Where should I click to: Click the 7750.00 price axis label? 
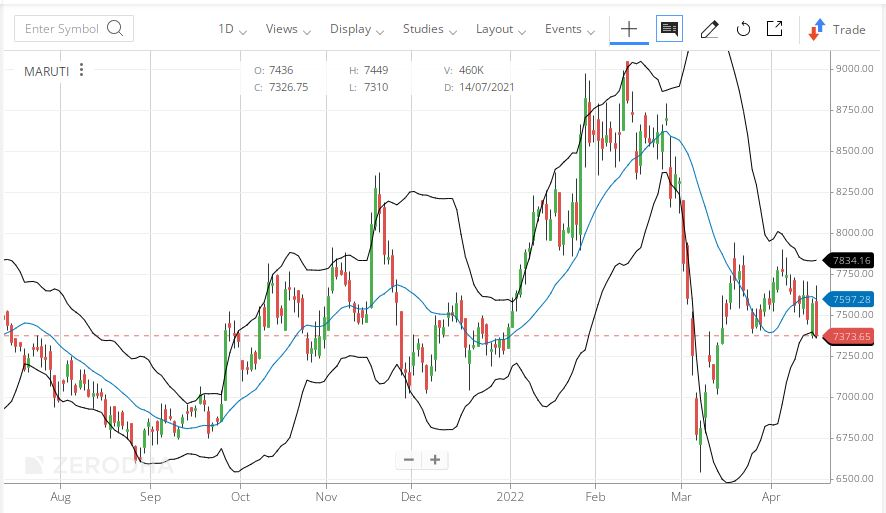(855, 273)
